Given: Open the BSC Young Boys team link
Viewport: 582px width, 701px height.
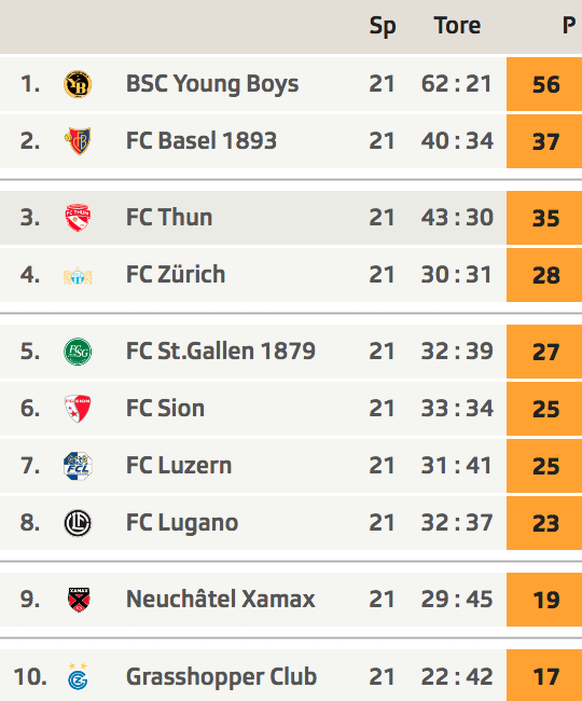Looking at the screenshot, I should [x=212, y=84].
